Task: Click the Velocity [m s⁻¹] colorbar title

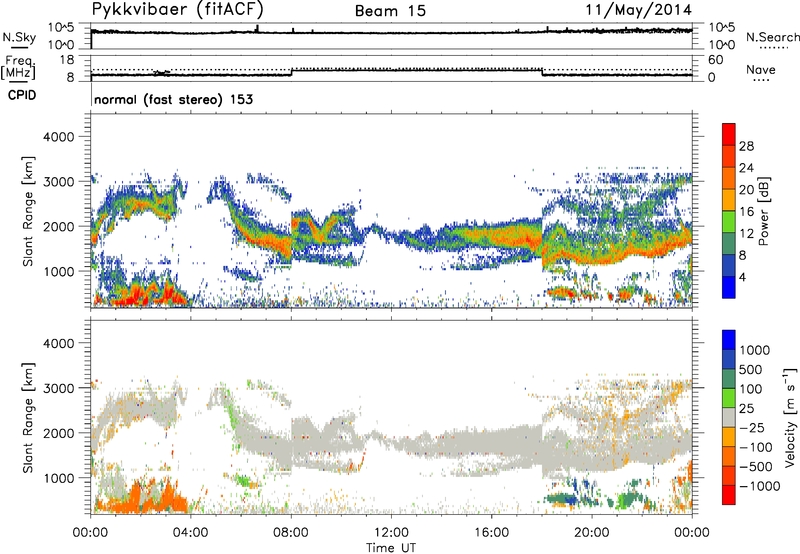Action: [x=790, y=417]
